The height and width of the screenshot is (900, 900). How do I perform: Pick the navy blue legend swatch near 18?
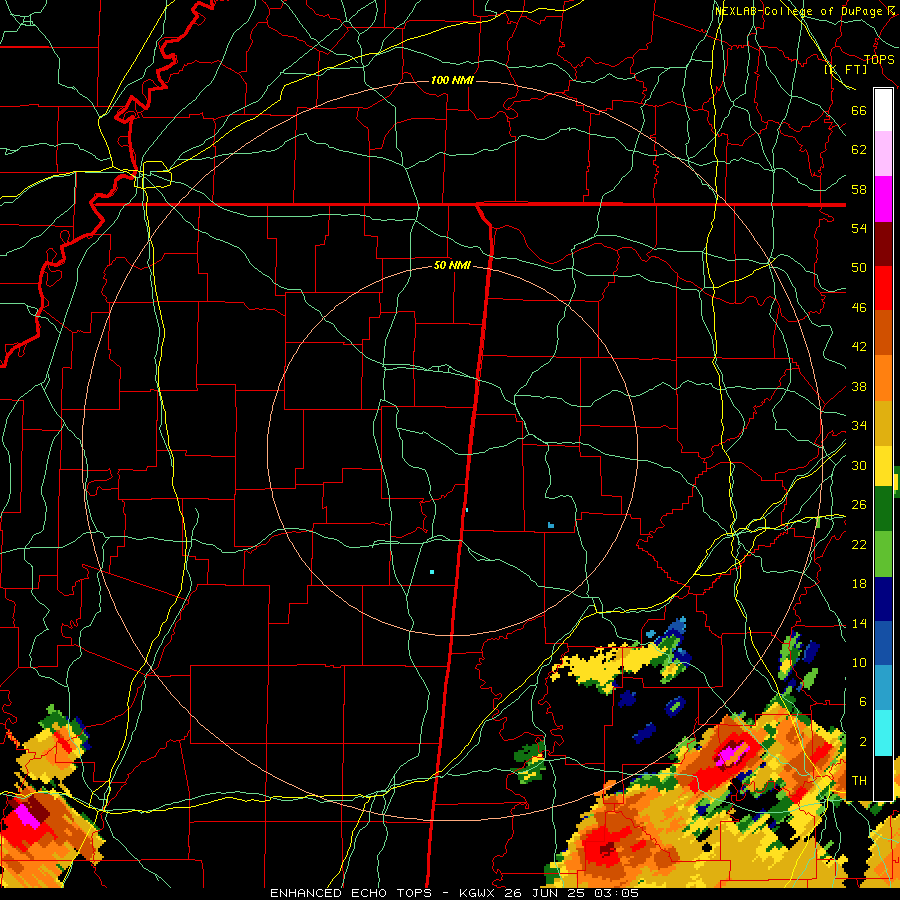click(883, 599)
